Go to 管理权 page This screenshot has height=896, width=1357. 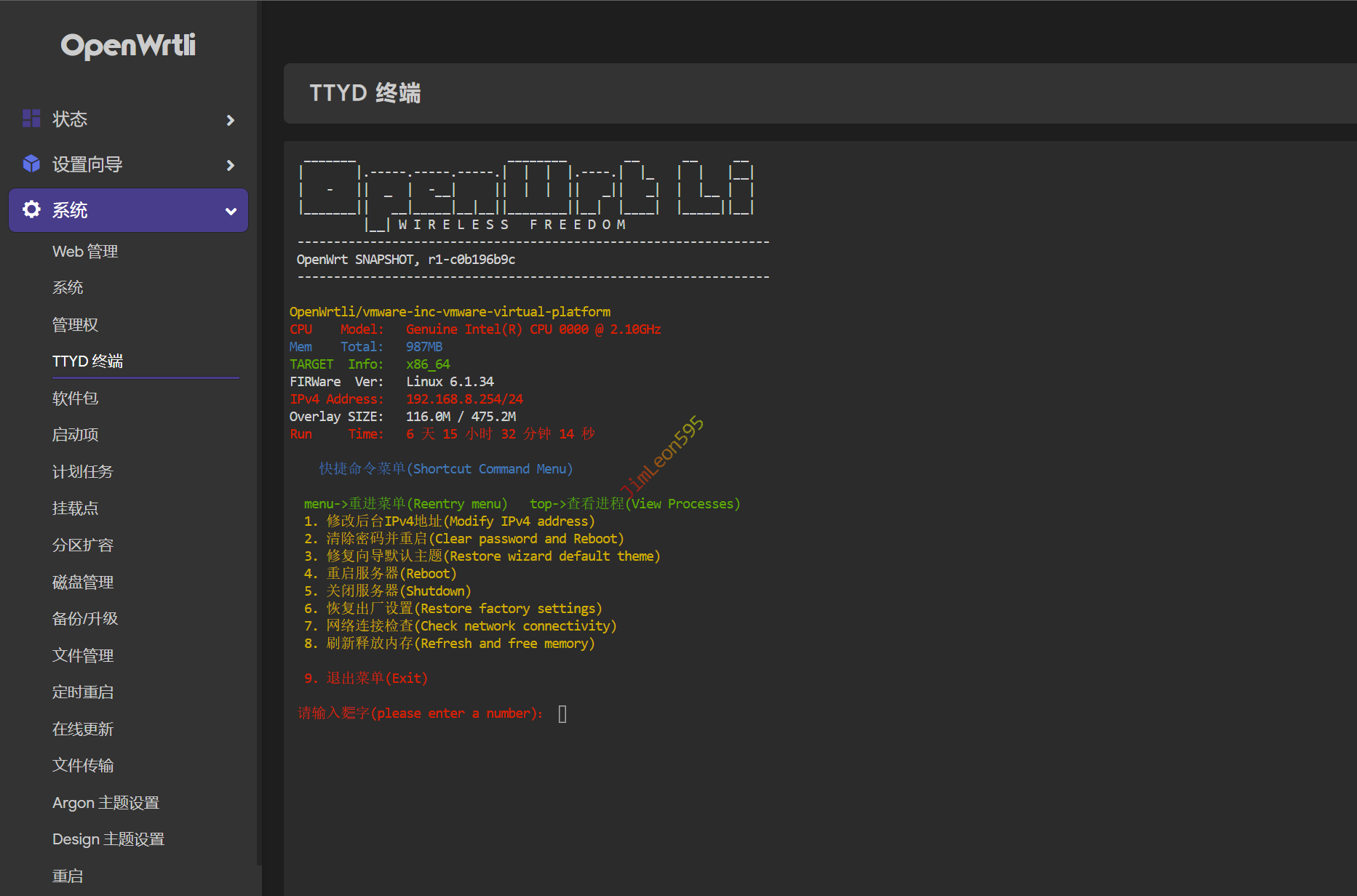[75, 325]
